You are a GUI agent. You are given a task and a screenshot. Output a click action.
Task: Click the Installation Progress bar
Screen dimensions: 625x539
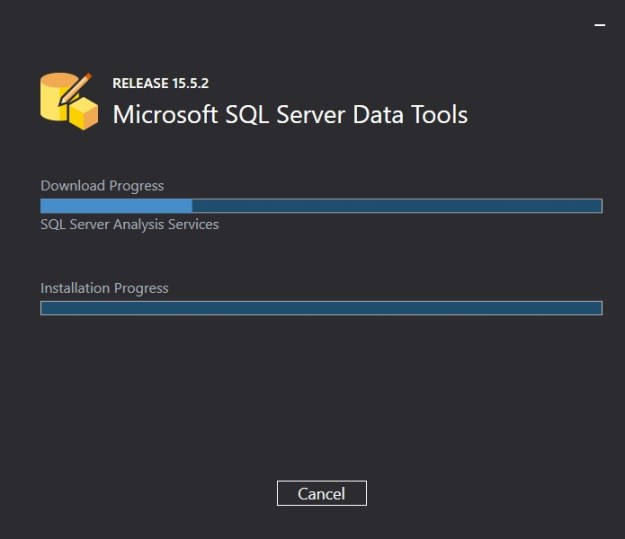tap(321, 308)
